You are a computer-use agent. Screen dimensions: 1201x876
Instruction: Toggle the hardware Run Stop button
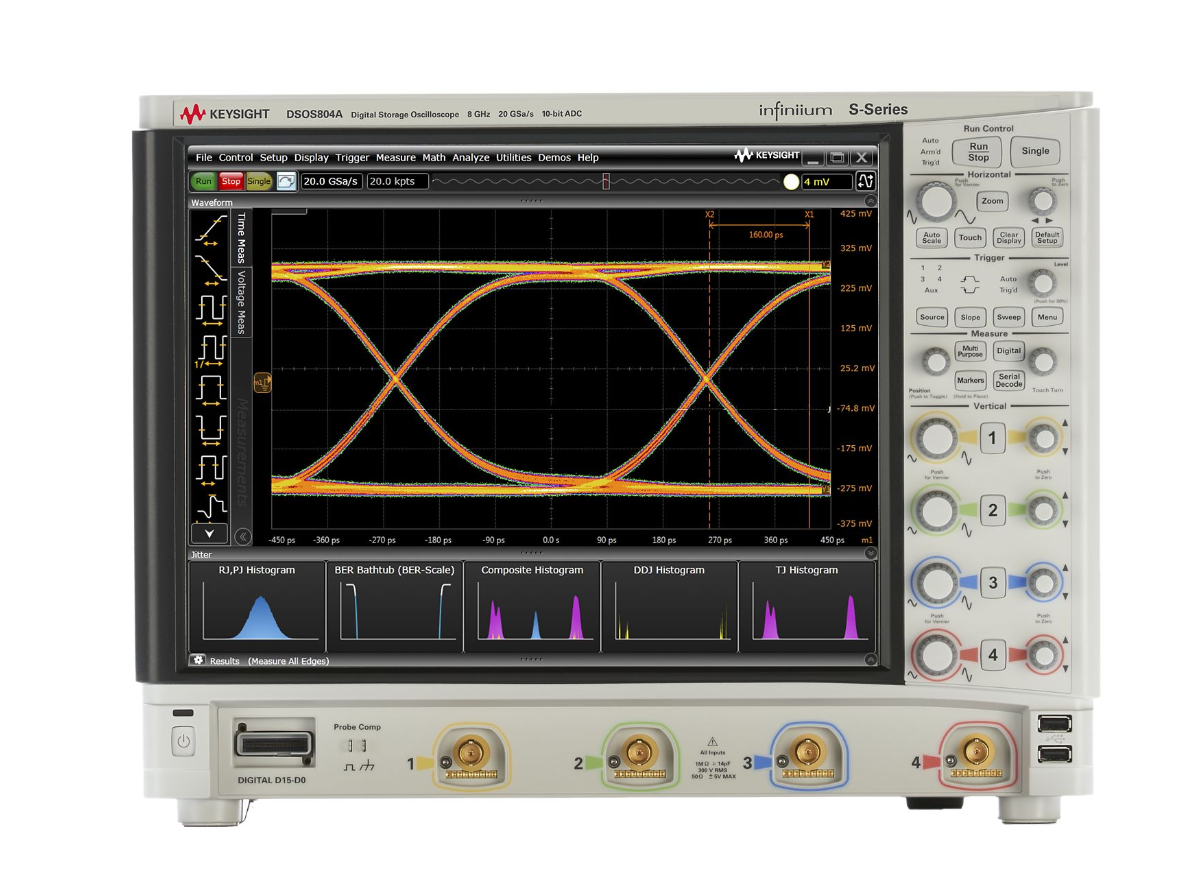978,152
